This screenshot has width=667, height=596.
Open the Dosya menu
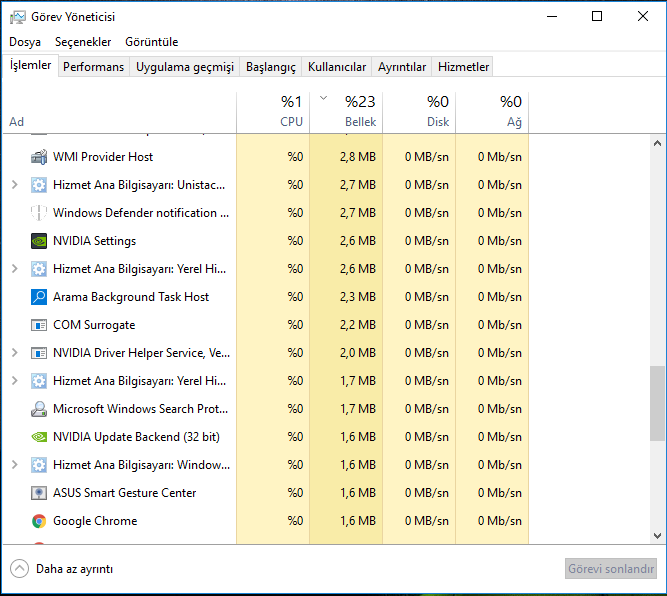pos(25,42)
